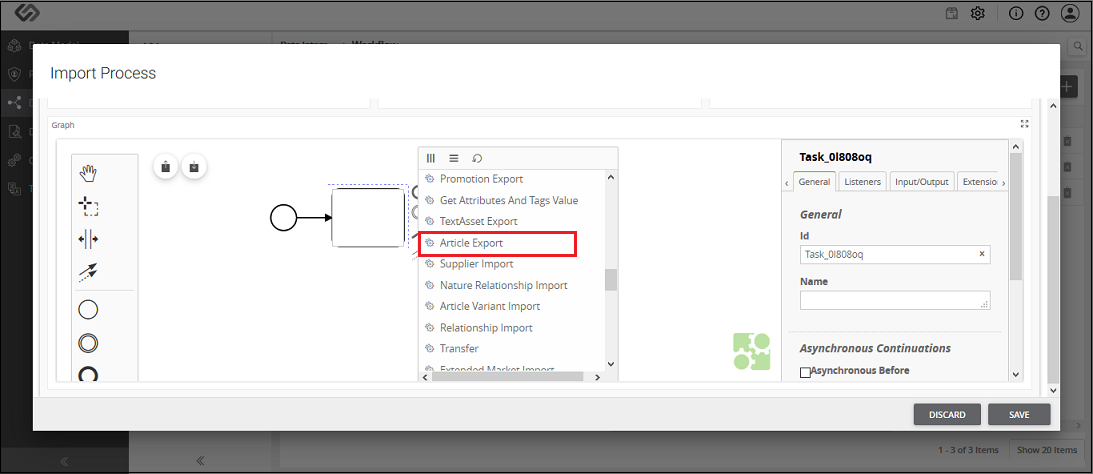Choose Article Export from task list
This screenshot has height=474, width=1093.
(x=471, y=243)
